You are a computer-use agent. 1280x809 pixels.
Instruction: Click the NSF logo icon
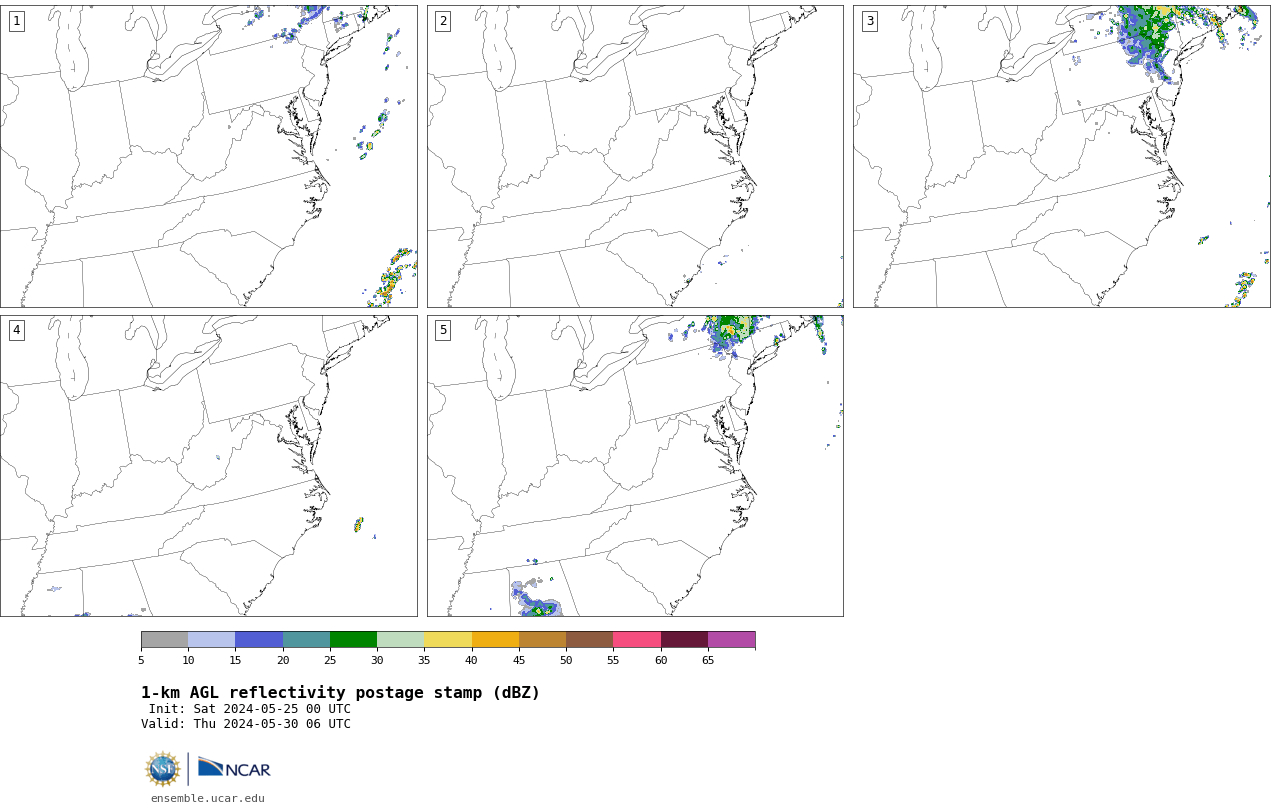click(x=163, y=769)
